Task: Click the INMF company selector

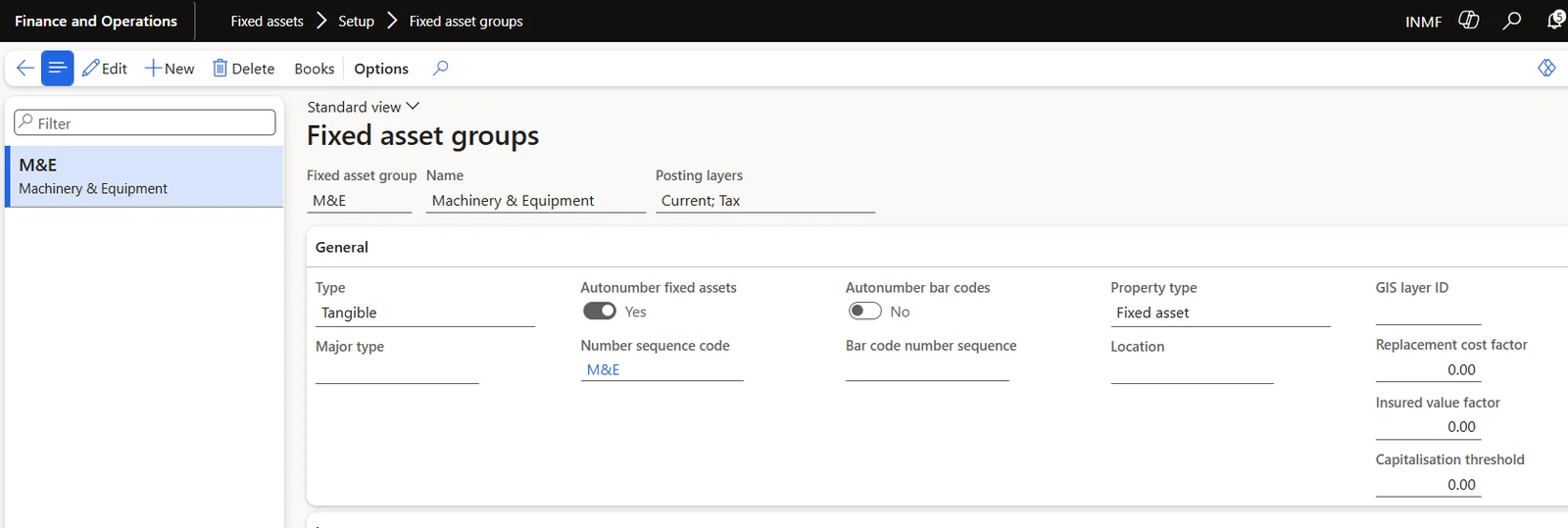Action: [x=1423, y=22]
